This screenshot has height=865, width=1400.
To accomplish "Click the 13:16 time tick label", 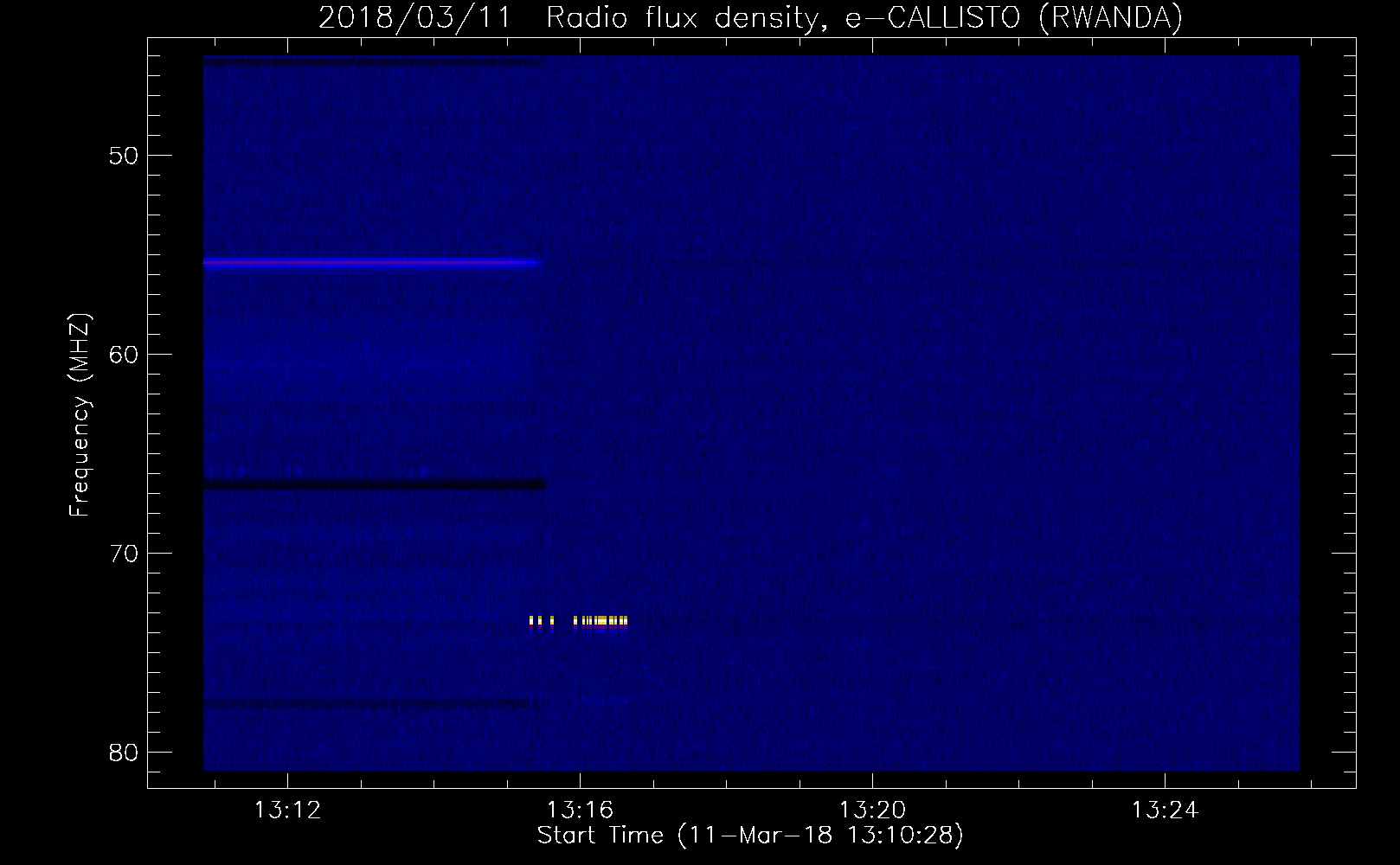I will click(x=580, y=810).
